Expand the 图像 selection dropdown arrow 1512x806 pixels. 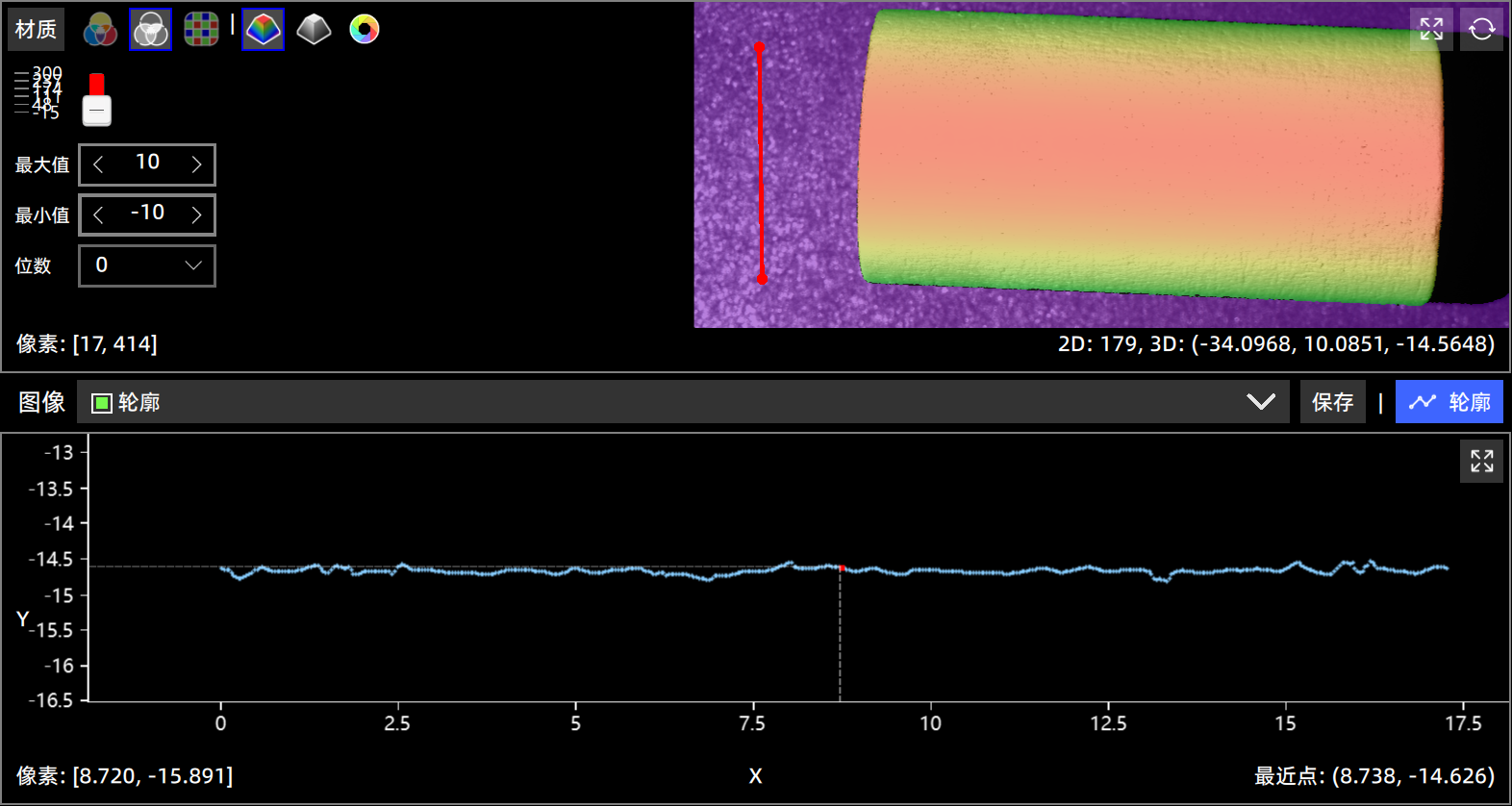pyautogui.click(x=1260, y=402)
